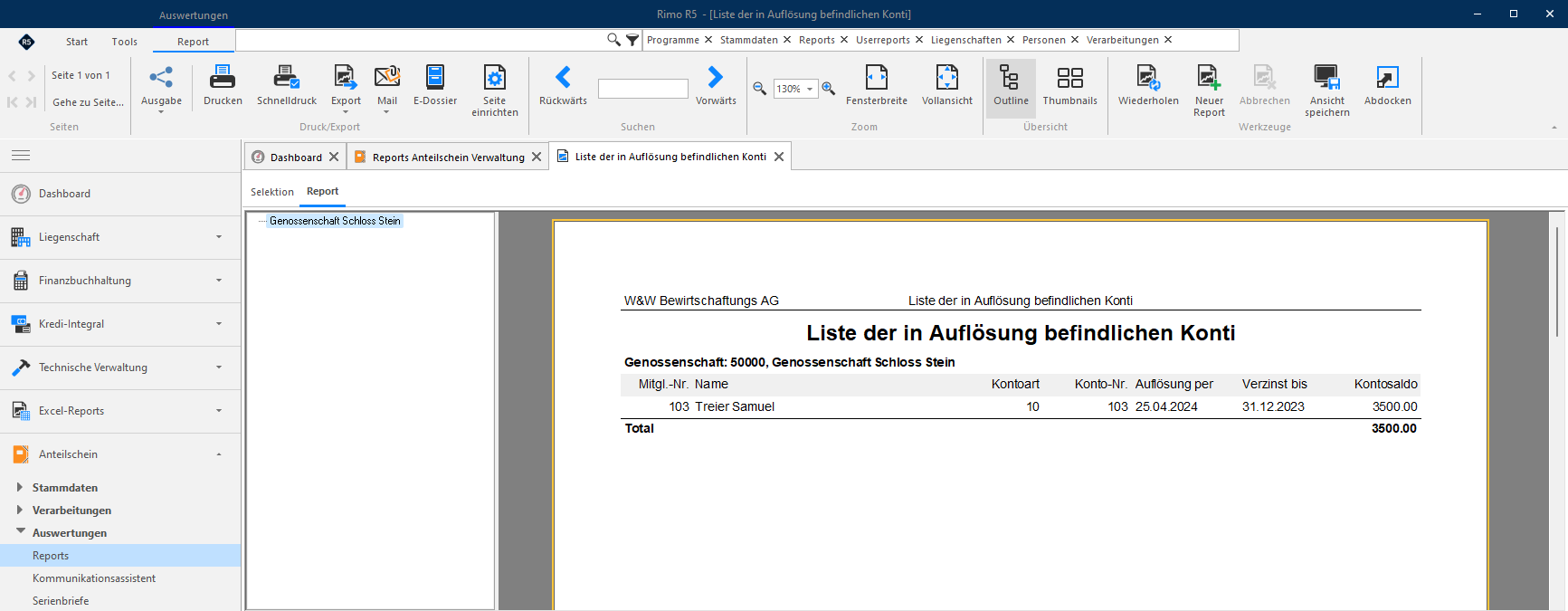
Task: Send report via Mail icon
Action: tap(387, 77)
